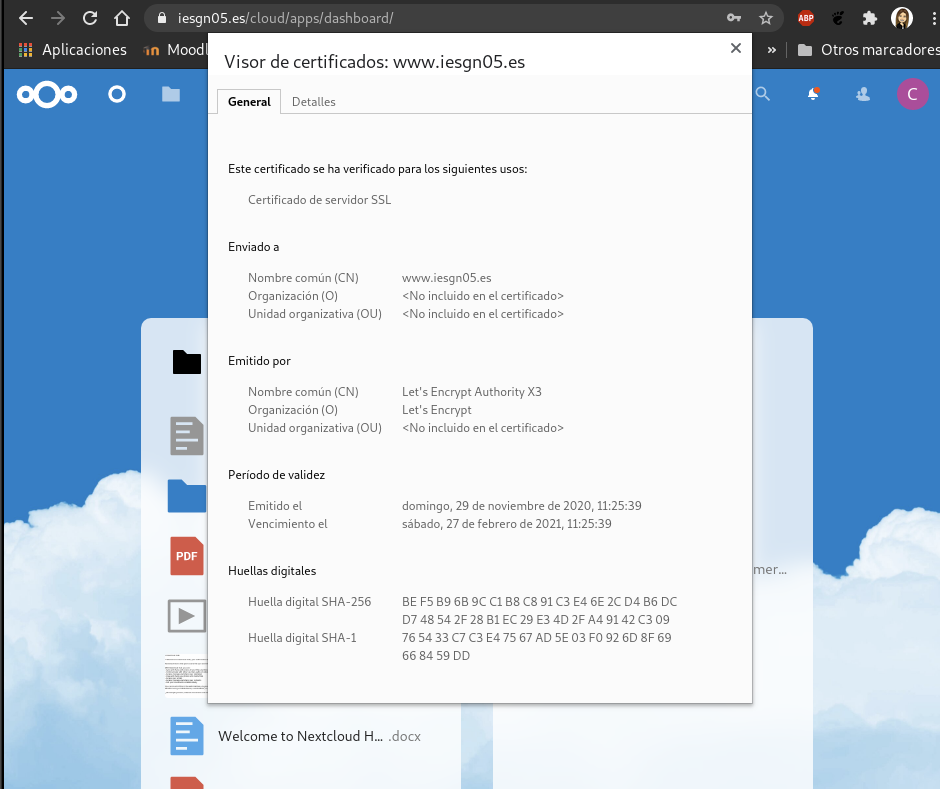Viewport: 940px width, 789px height.
Task: Click the Nextcloud logo icon
Action: pos(46,94)
